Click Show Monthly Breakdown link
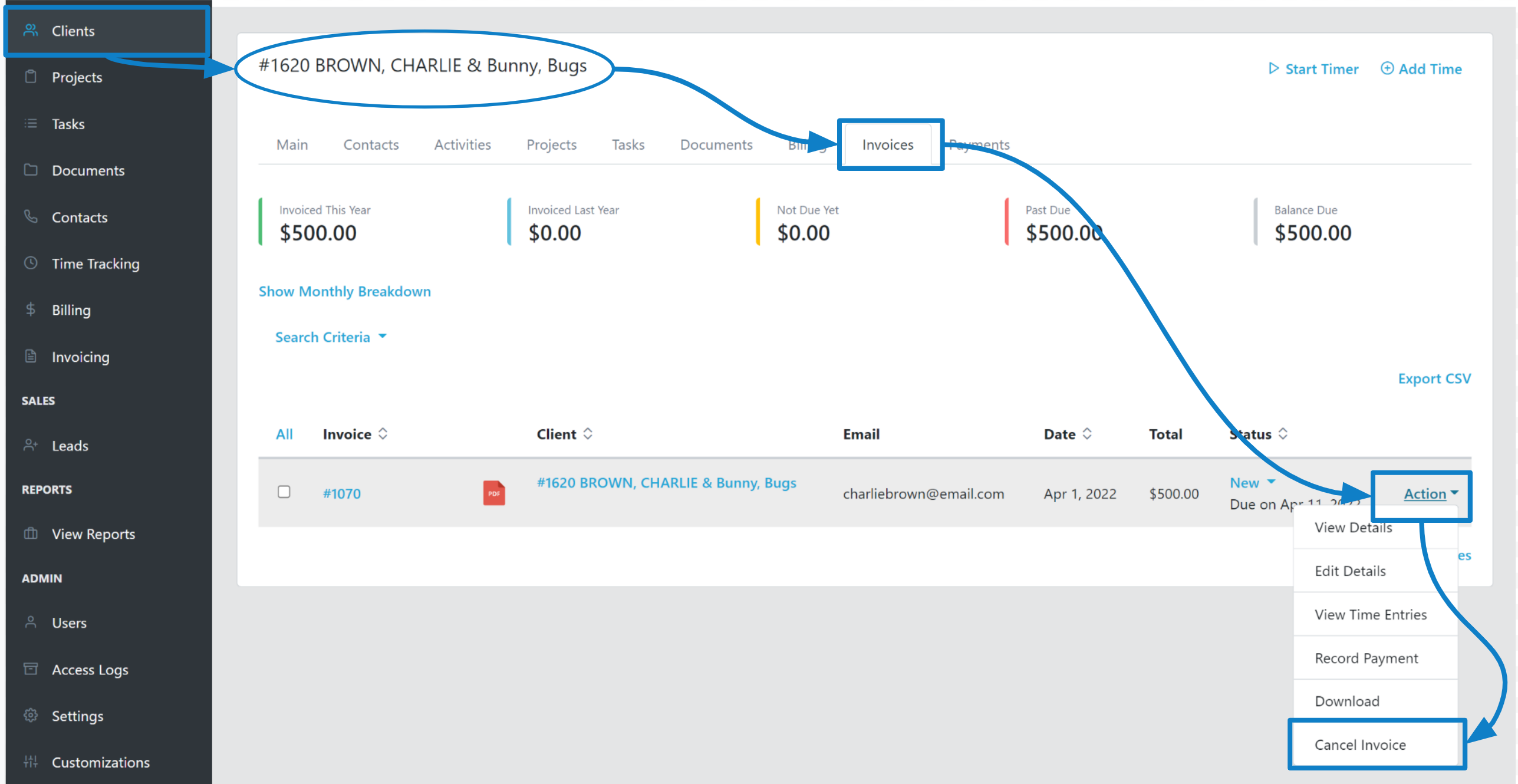1518x784 pixels. coord(345,291)
